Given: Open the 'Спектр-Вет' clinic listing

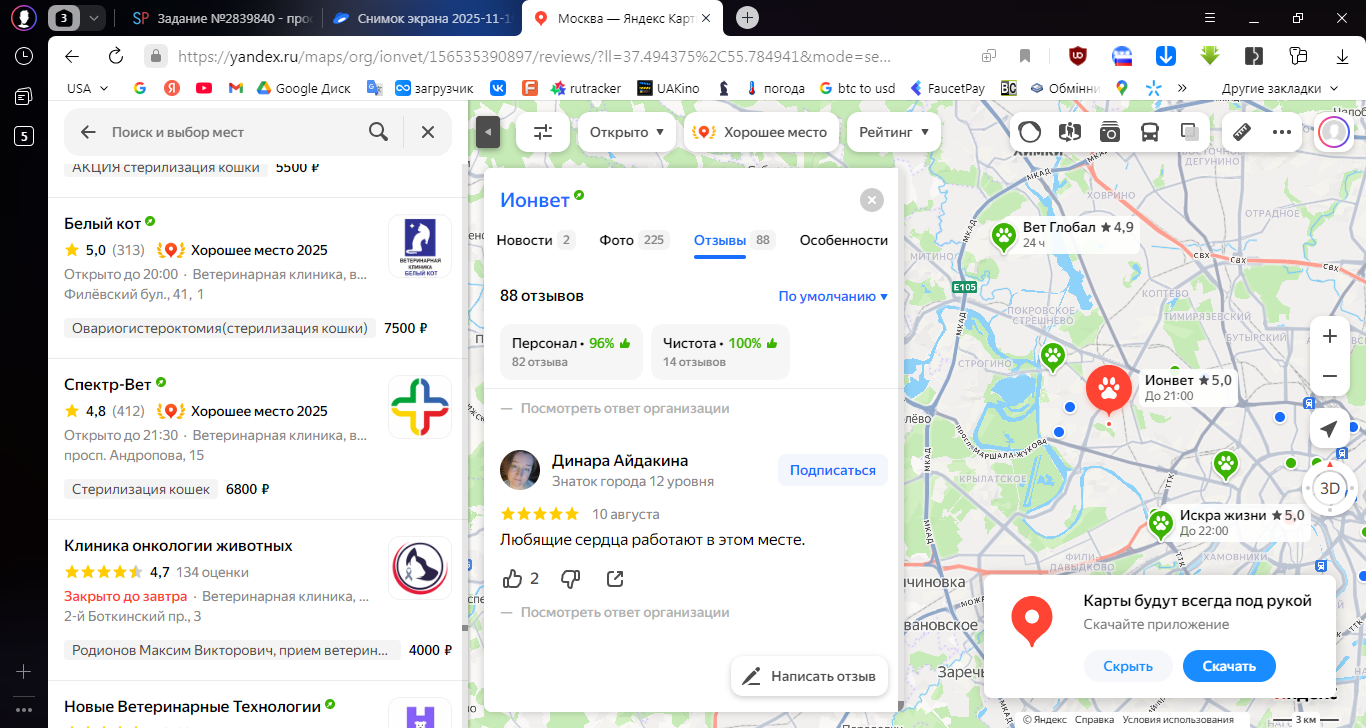Looking at the screenshot, I should (x=108, y=384).
